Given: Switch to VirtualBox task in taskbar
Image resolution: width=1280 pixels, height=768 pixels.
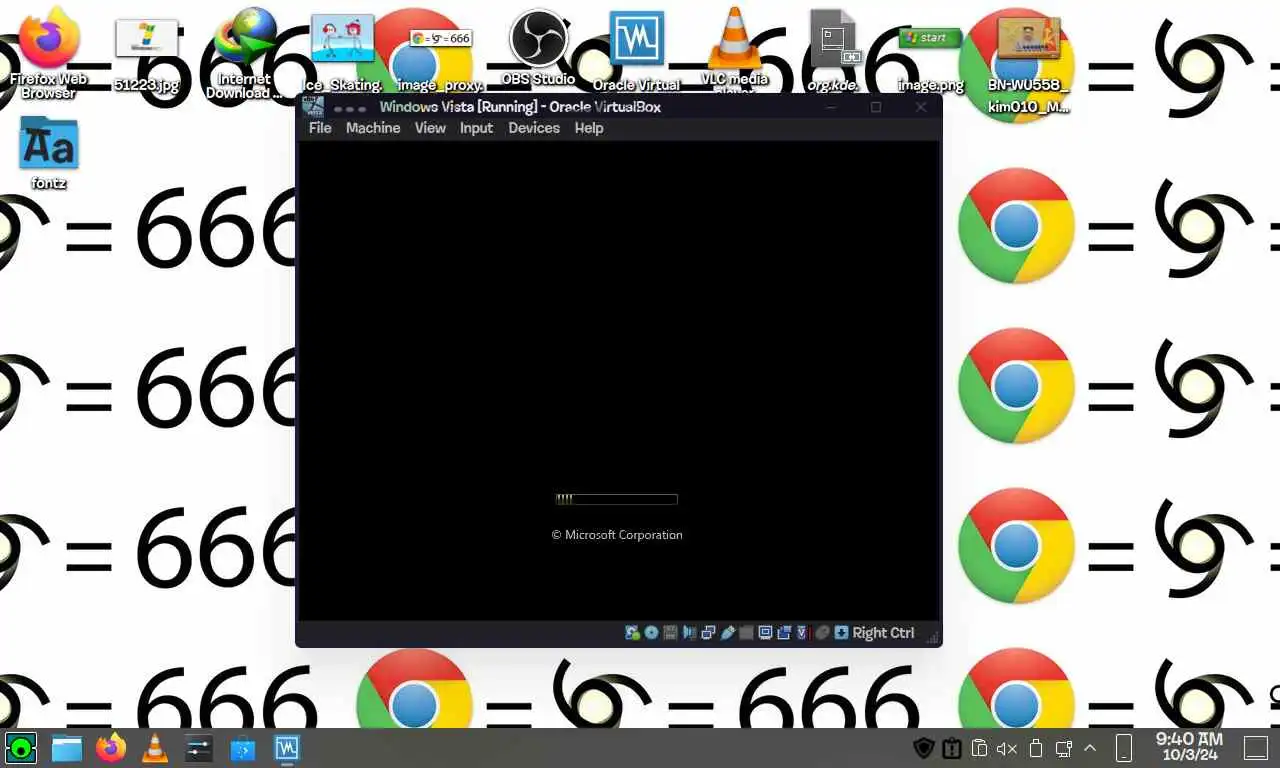Looking at the screenshot, I should point(287,748).
